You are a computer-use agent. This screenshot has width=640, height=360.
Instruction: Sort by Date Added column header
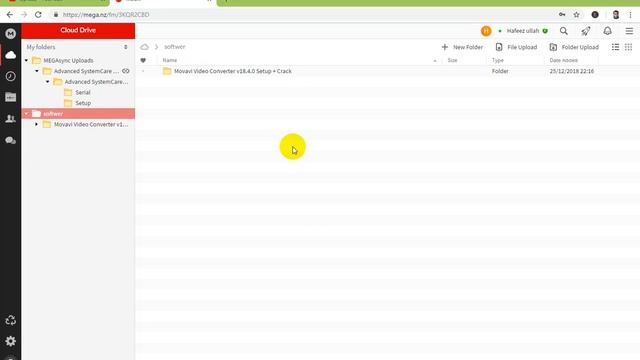(x=563, y=60)
